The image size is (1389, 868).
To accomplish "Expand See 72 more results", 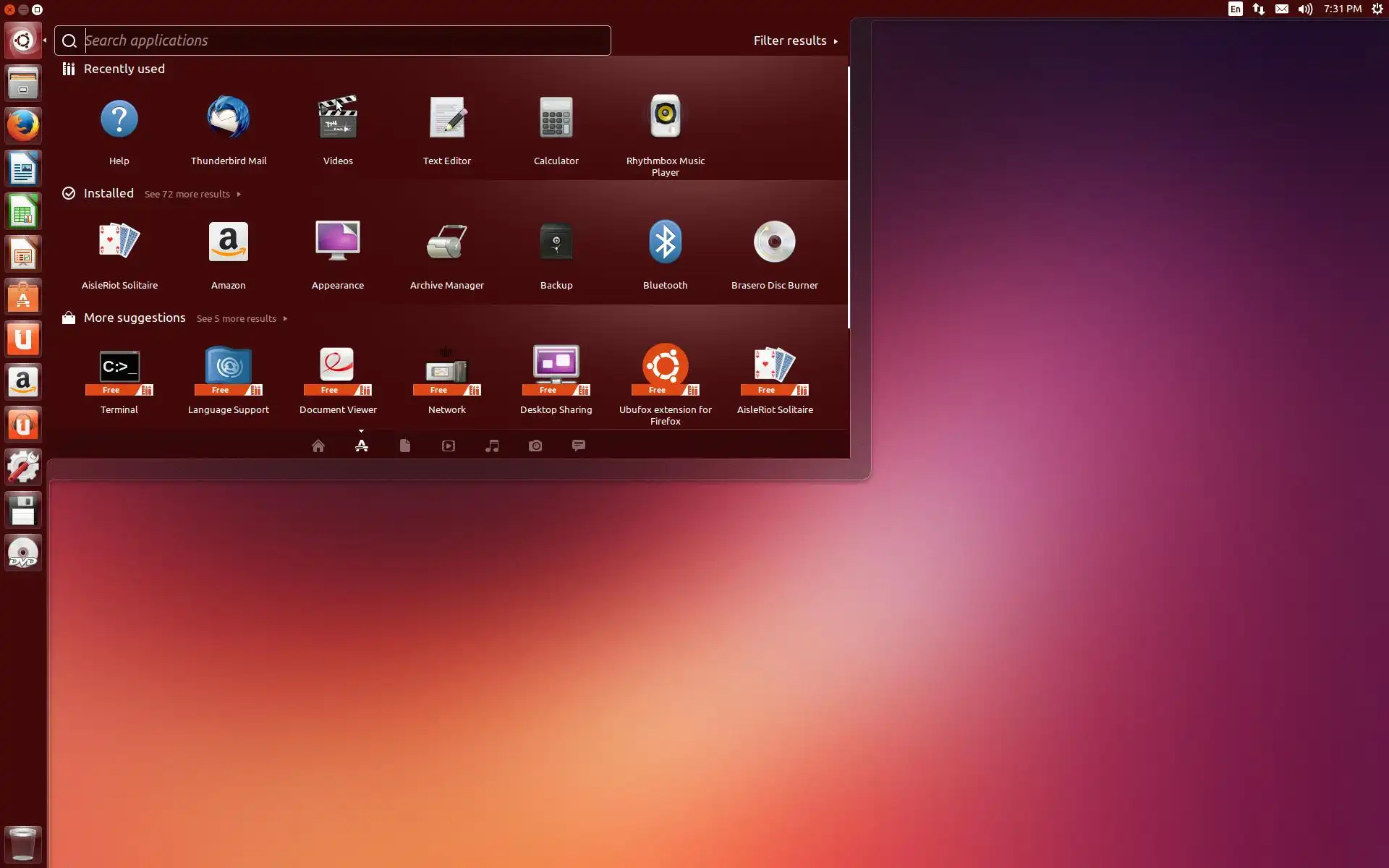I will pos(192,194).
